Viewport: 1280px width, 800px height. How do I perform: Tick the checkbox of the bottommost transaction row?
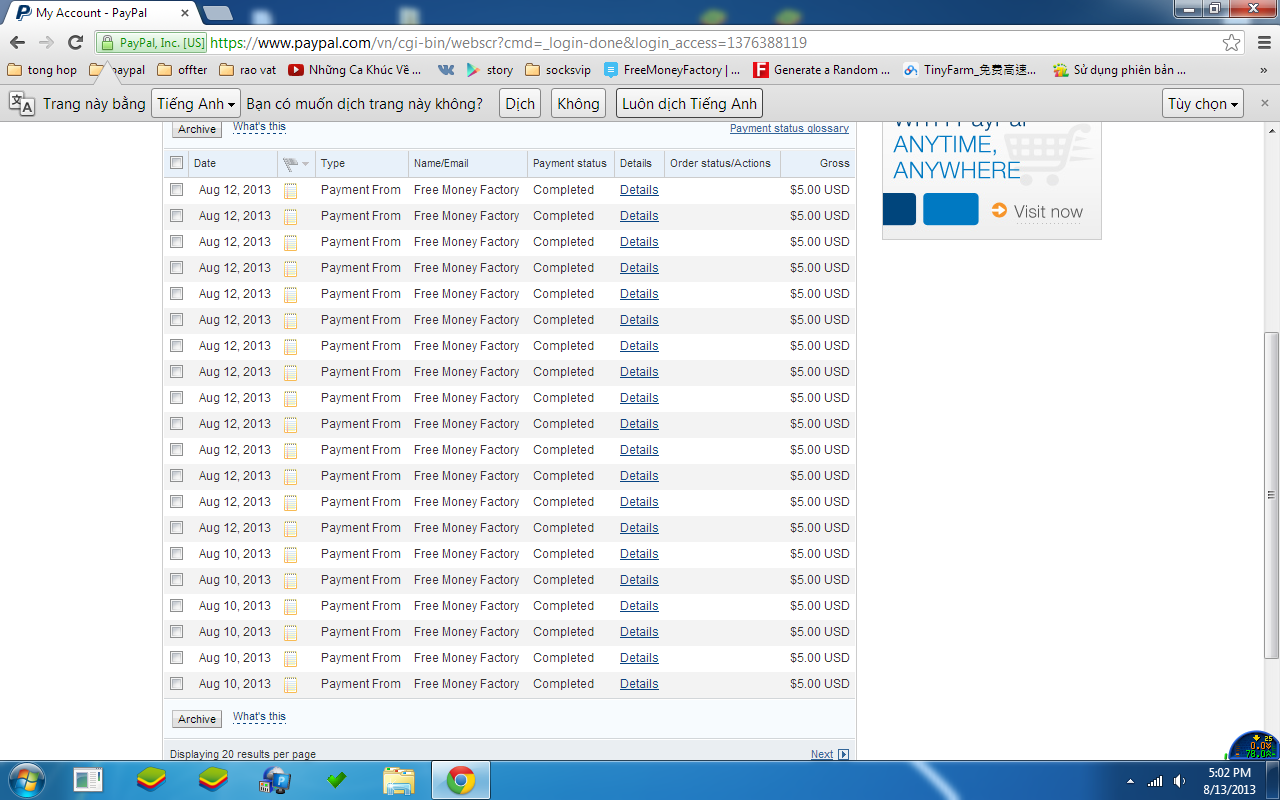177,684
